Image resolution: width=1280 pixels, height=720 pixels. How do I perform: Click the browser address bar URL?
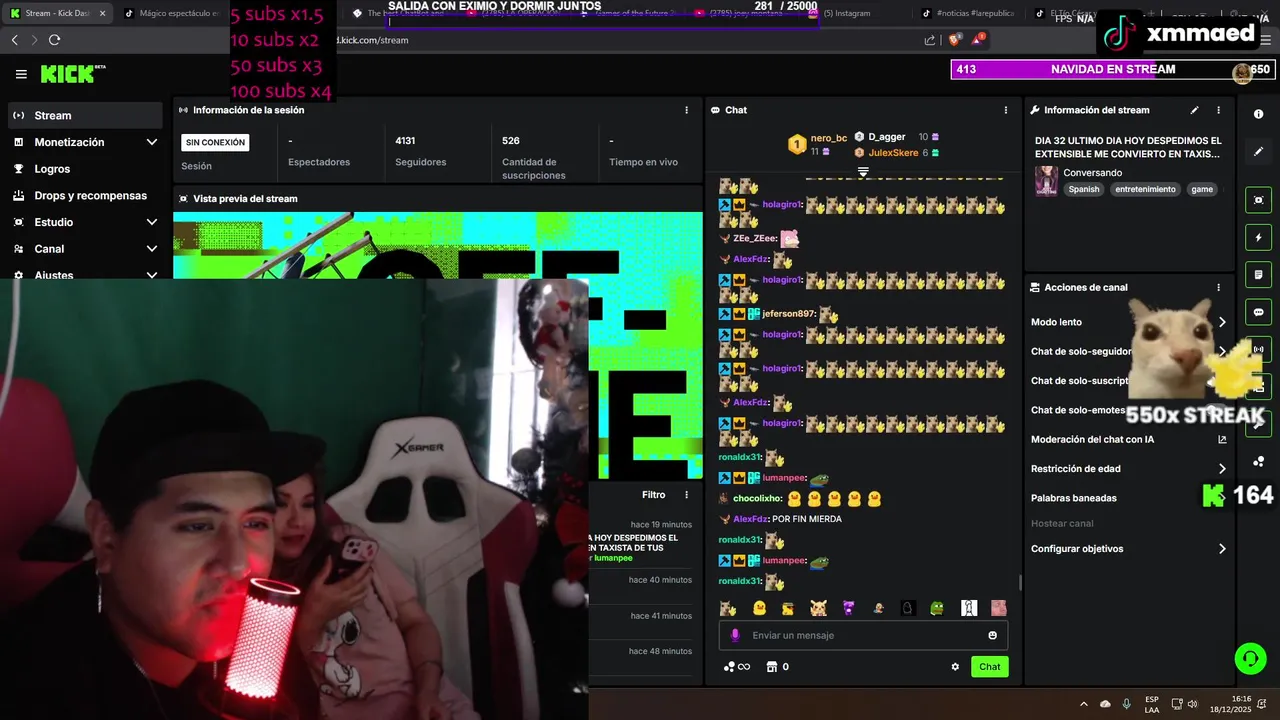pos(372,40)
